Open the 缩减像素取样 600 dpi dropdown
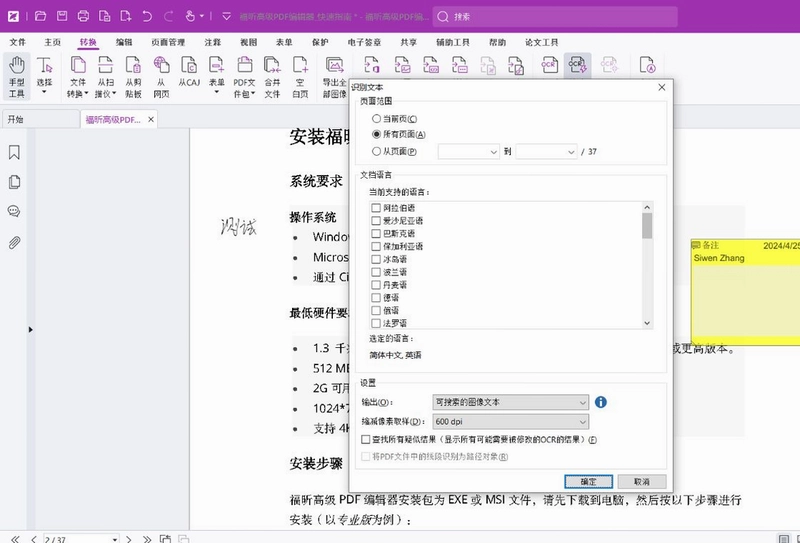The width and height of the screenshot is (800, 543). point(510,422)
